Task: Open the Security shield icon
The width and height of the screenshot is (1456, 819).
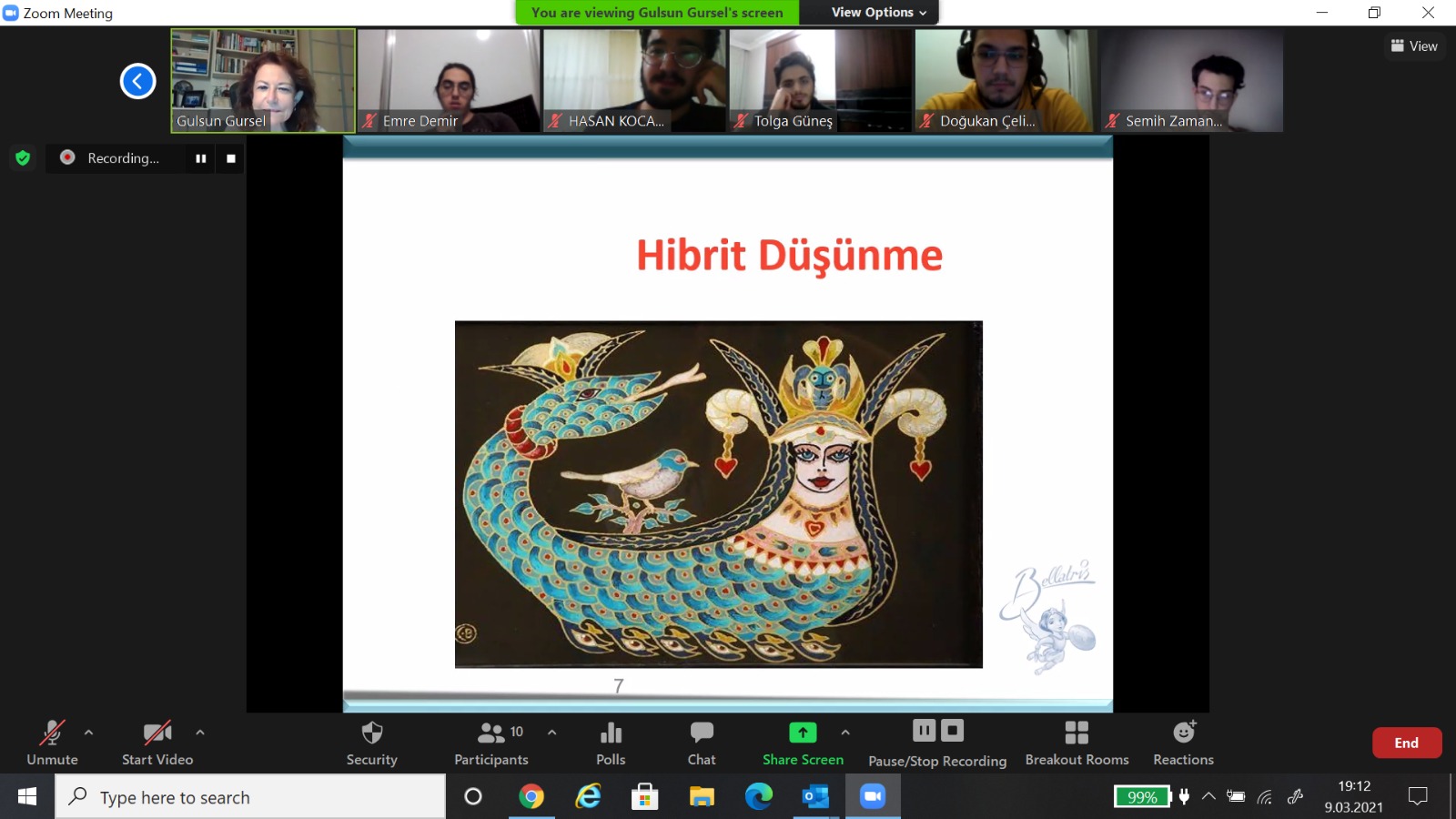Action: click(x=371, y=733)
